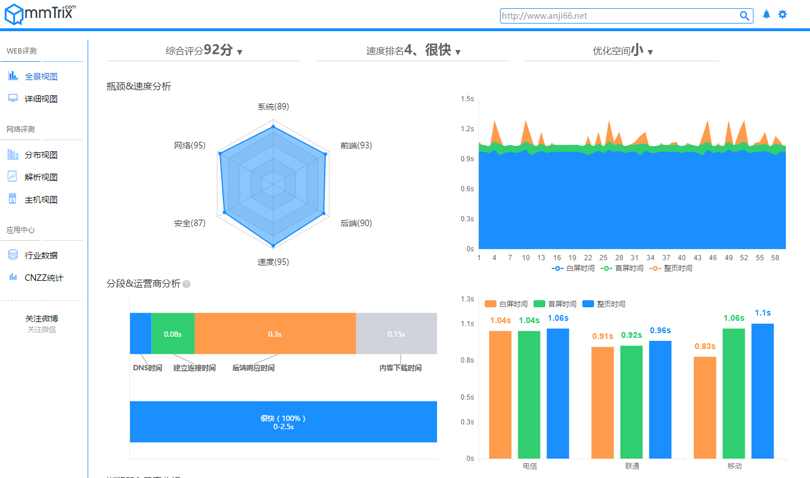This screenshot has height=478, width=810.
Task: Click the 网络(95) radar label
Action: click(190, 145)
